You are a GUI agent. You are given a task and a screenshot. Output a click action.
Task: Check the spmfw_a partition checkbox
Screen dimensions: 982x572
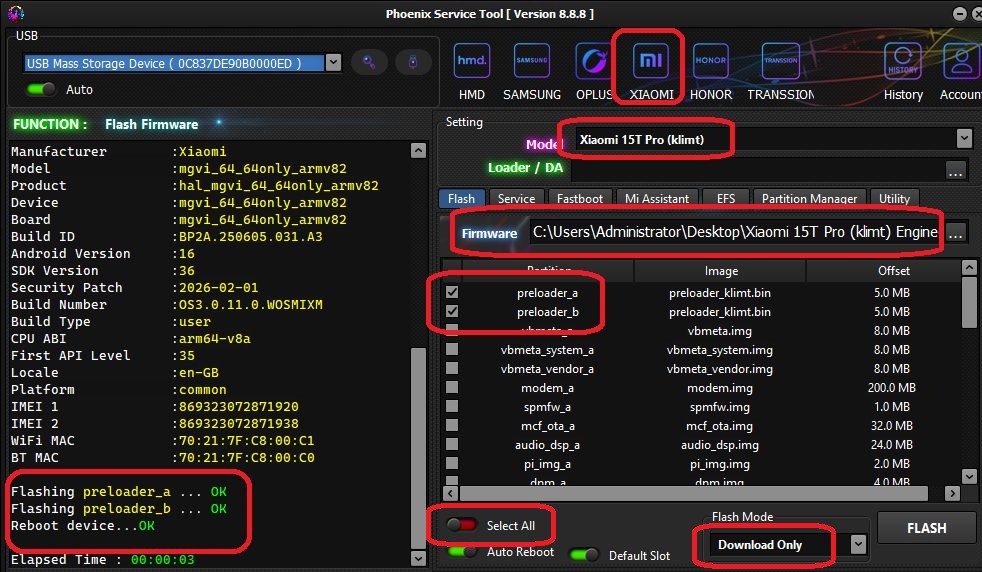pos(452,406)
